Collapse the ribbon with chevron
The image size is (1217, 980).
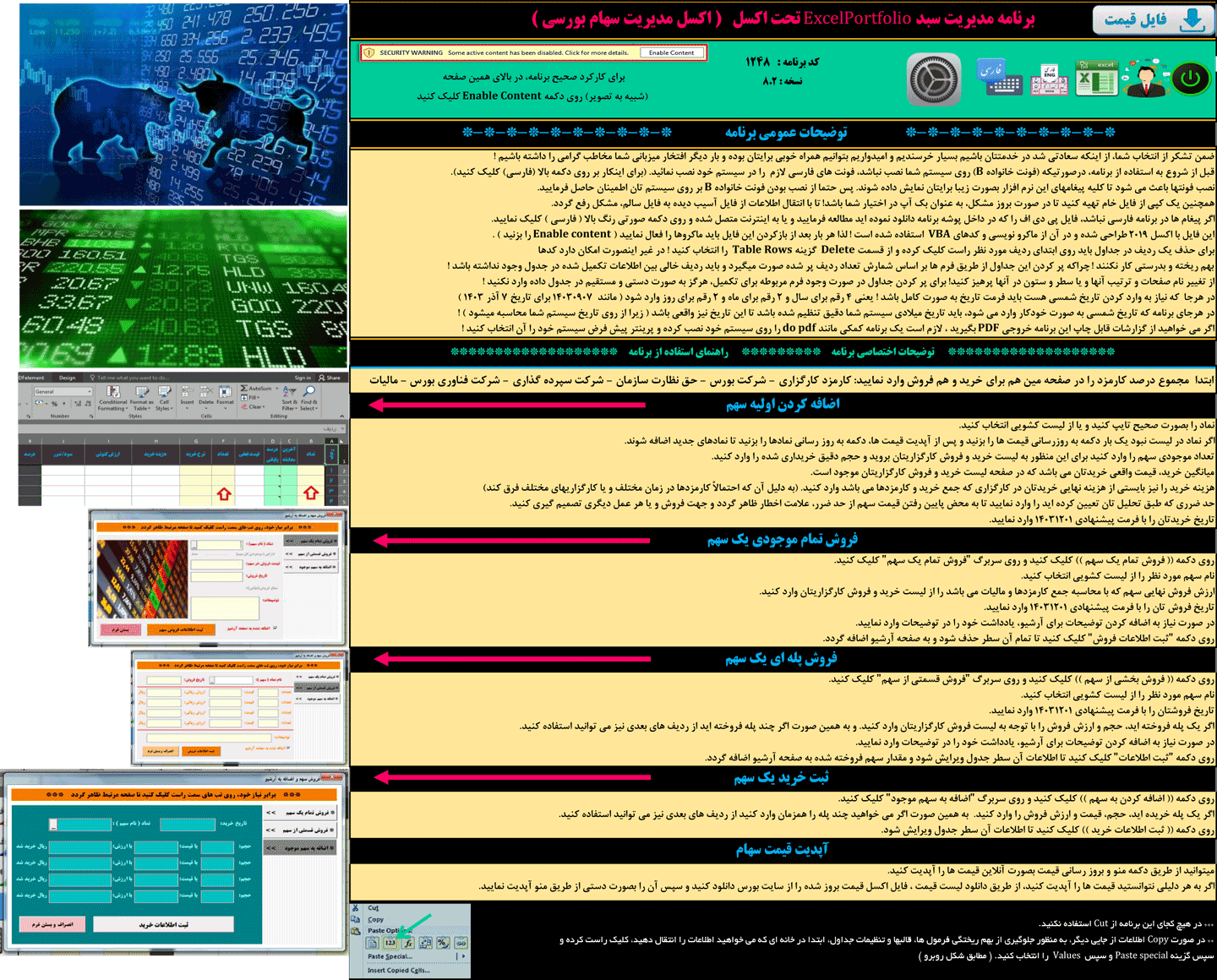pos(341,416)
